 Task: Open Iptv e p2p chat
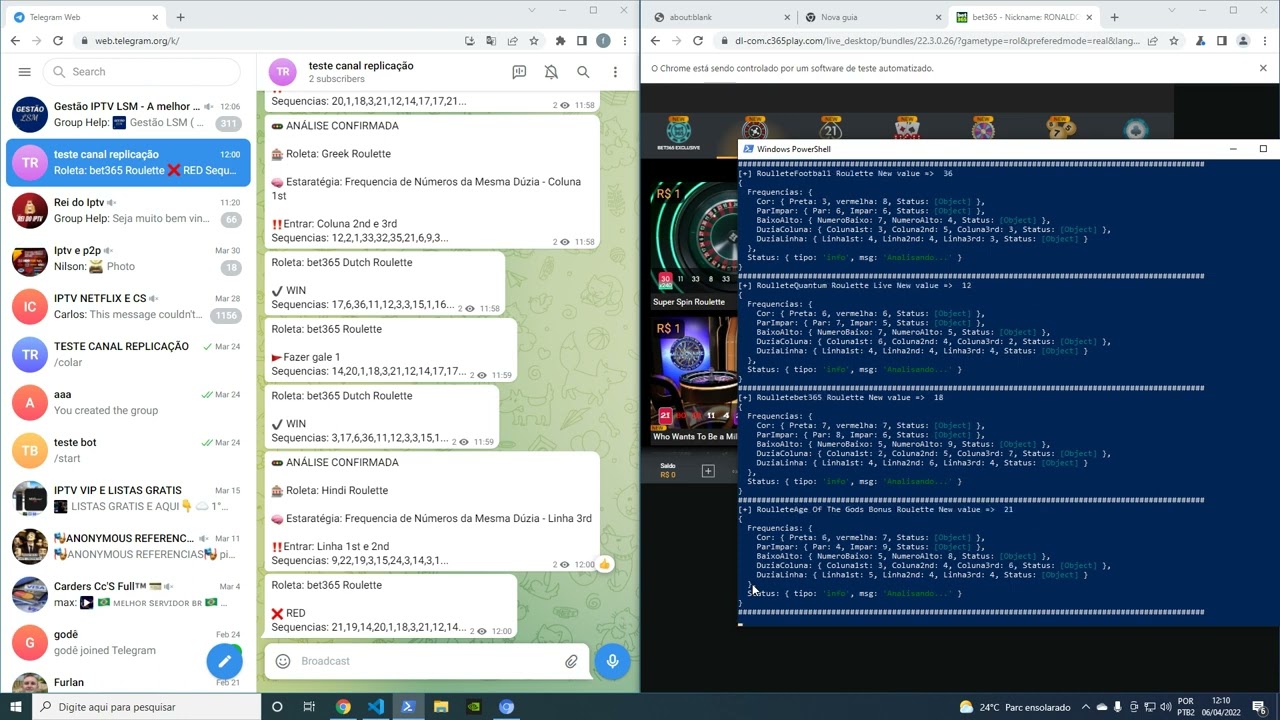pos(128,258)
